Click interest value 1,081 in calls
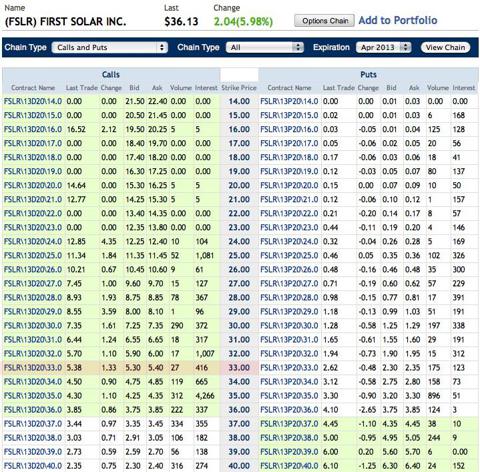 (x=204, y=256)
